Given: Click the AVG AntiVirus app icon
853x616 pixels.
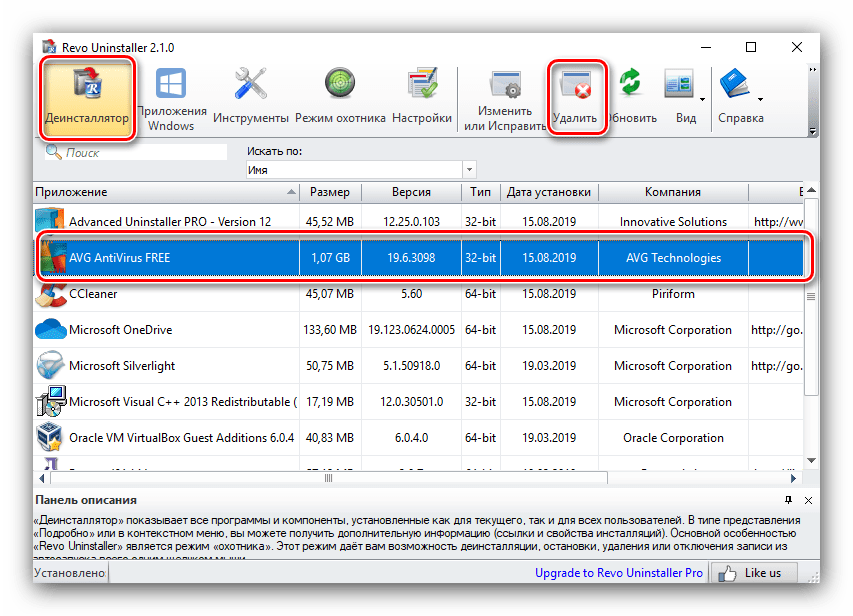Looking at the screenshot, I should tap(54, 257).
